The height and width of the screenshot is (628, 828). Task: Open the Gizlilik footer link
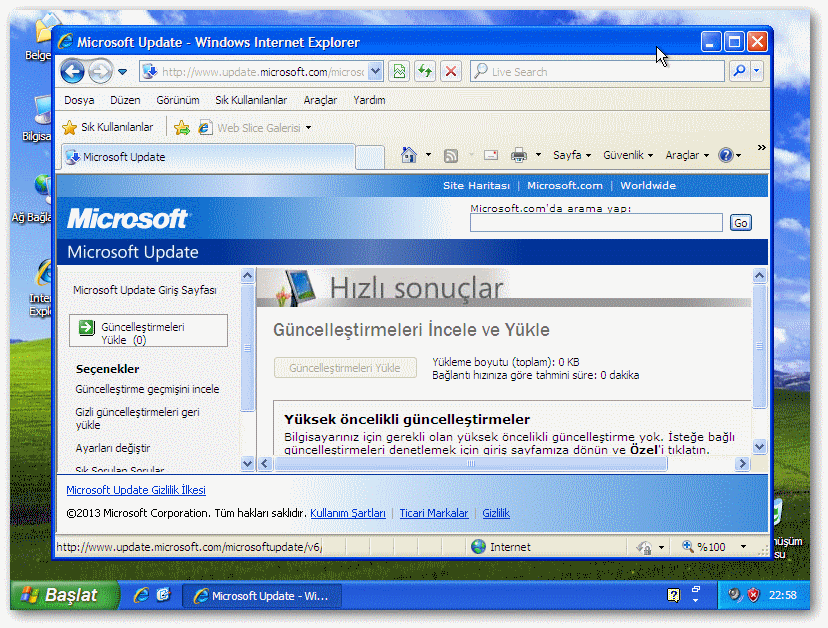(x=496, y=513)
